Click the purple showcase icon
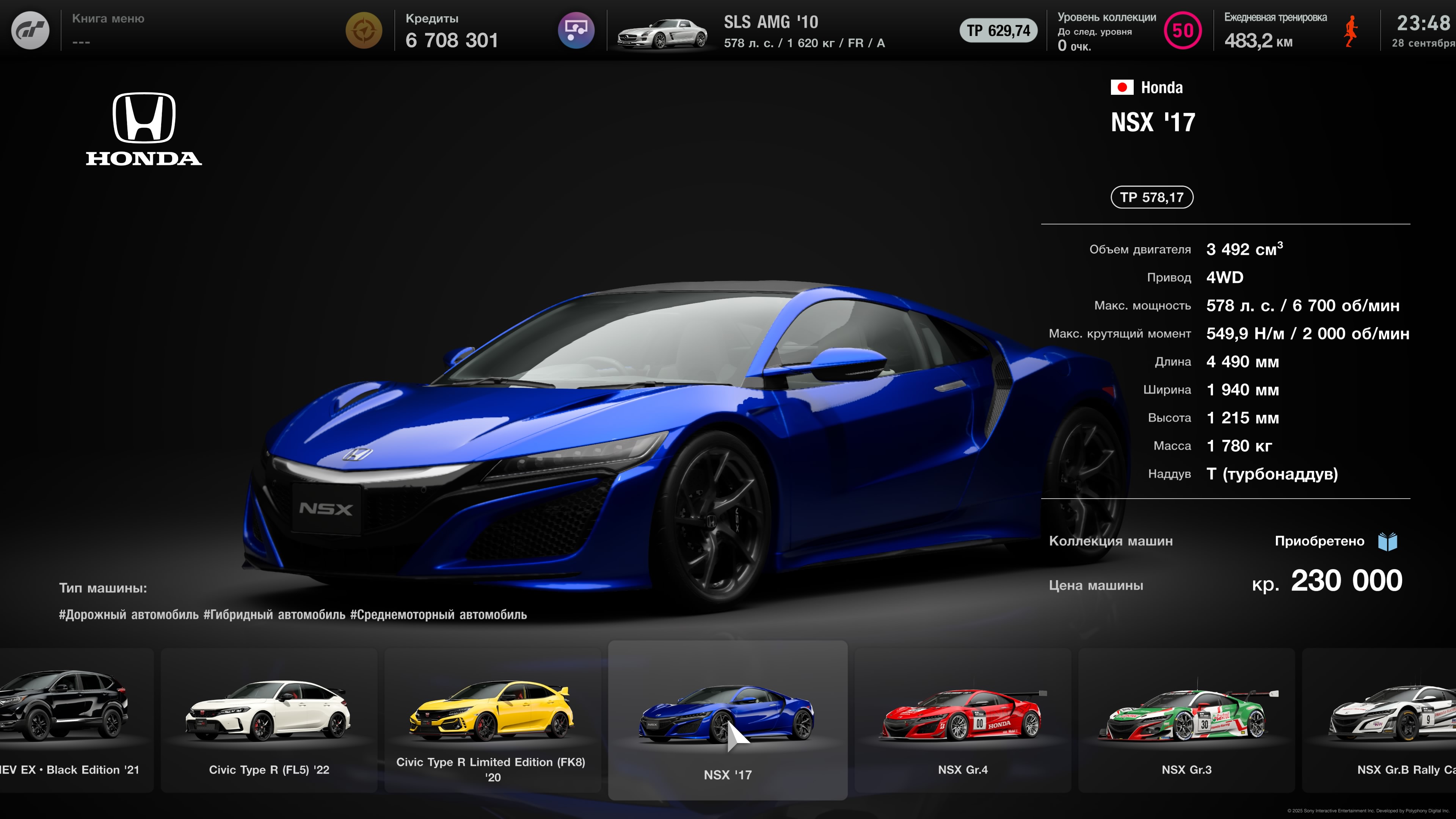 (576, 30)
